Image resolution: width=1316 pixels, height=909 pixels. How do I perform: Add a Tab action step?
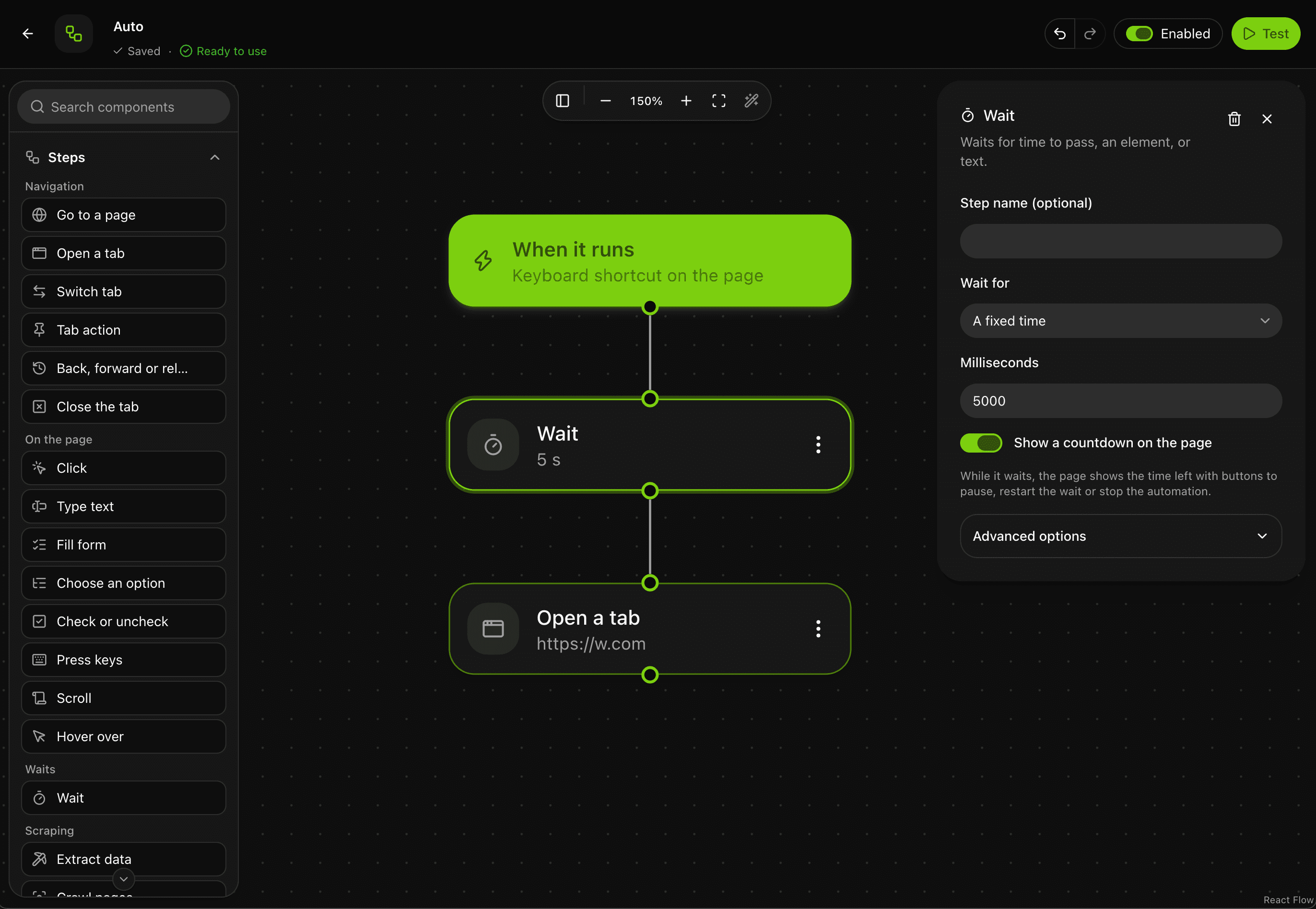(x=124, y=330)
